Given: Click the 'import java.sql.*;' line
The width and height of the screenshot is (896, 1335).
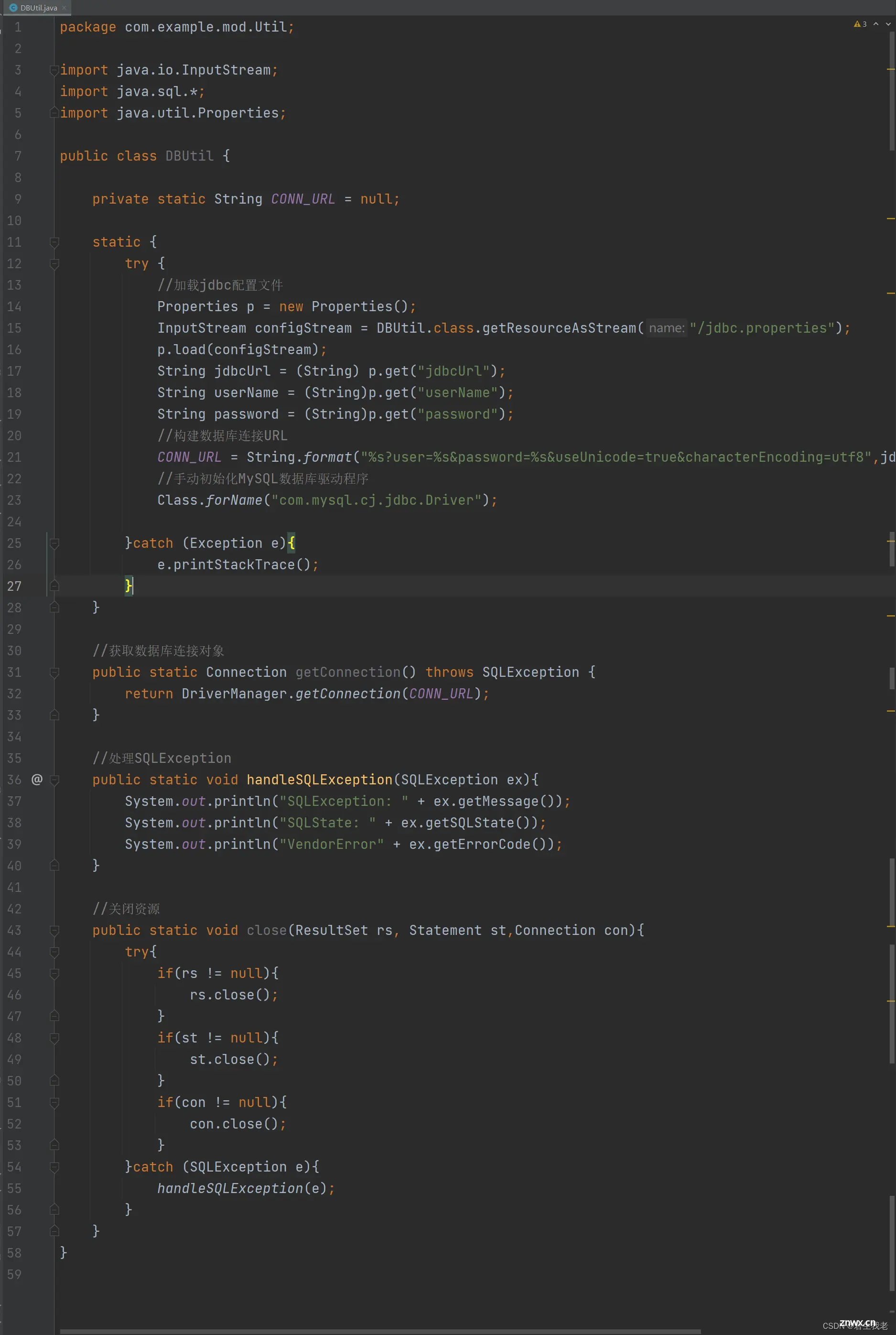Looking at the screenshot, I should tap(132, 91).
